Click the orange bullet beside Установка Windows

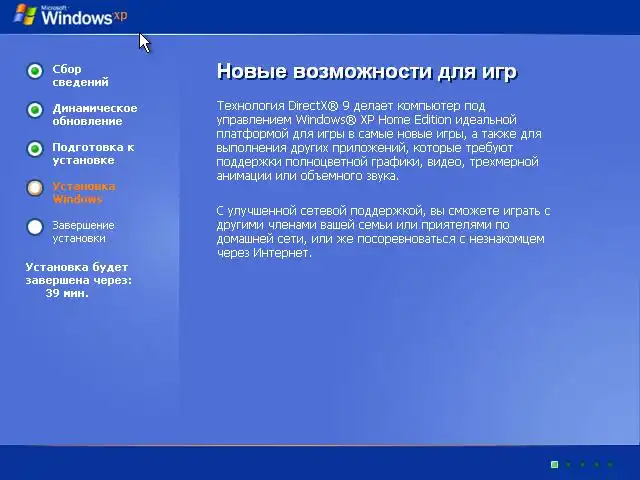pos(35,188)
